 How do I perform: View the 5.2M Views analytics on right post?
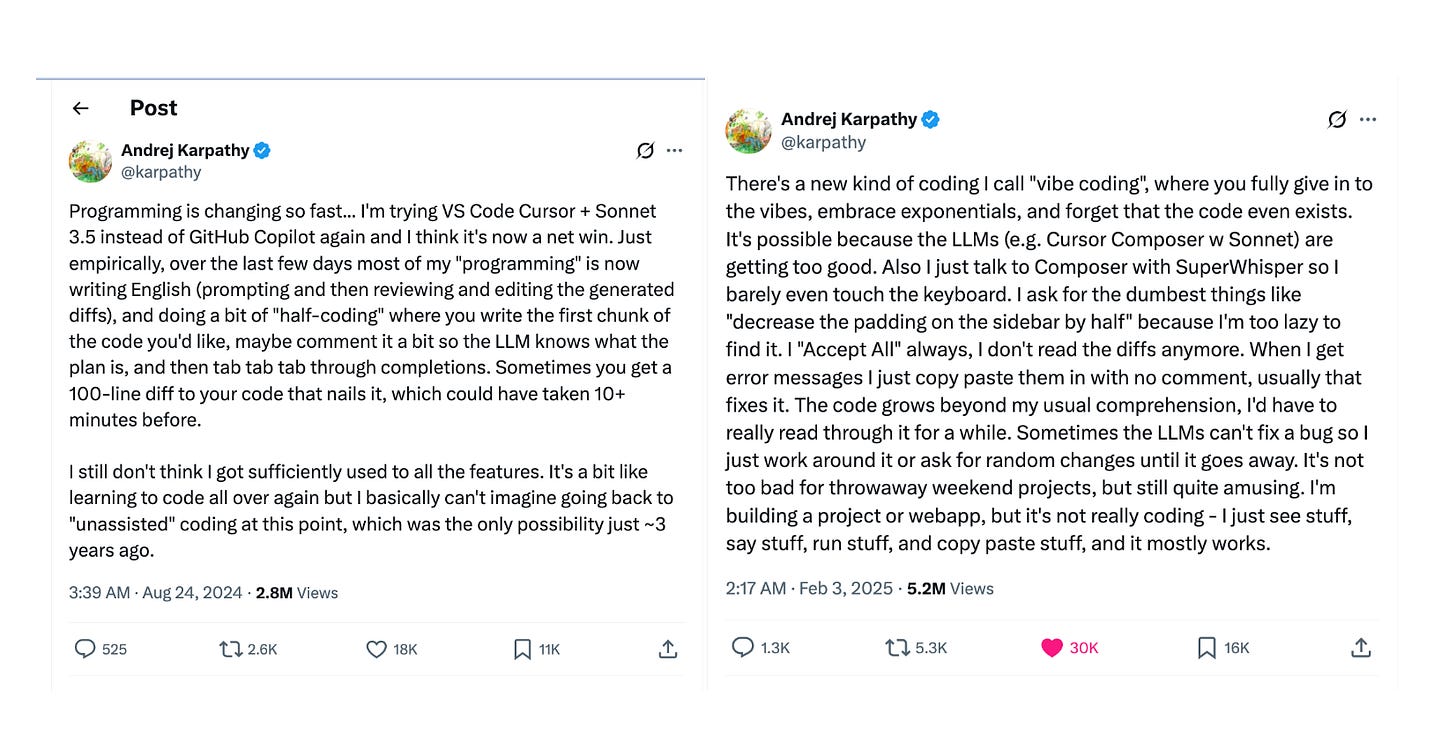(x=950, y=588)
